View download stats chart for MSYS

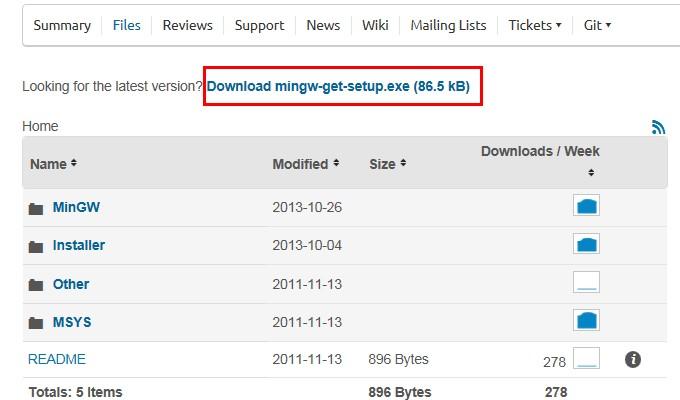click(x=586, y=320)
